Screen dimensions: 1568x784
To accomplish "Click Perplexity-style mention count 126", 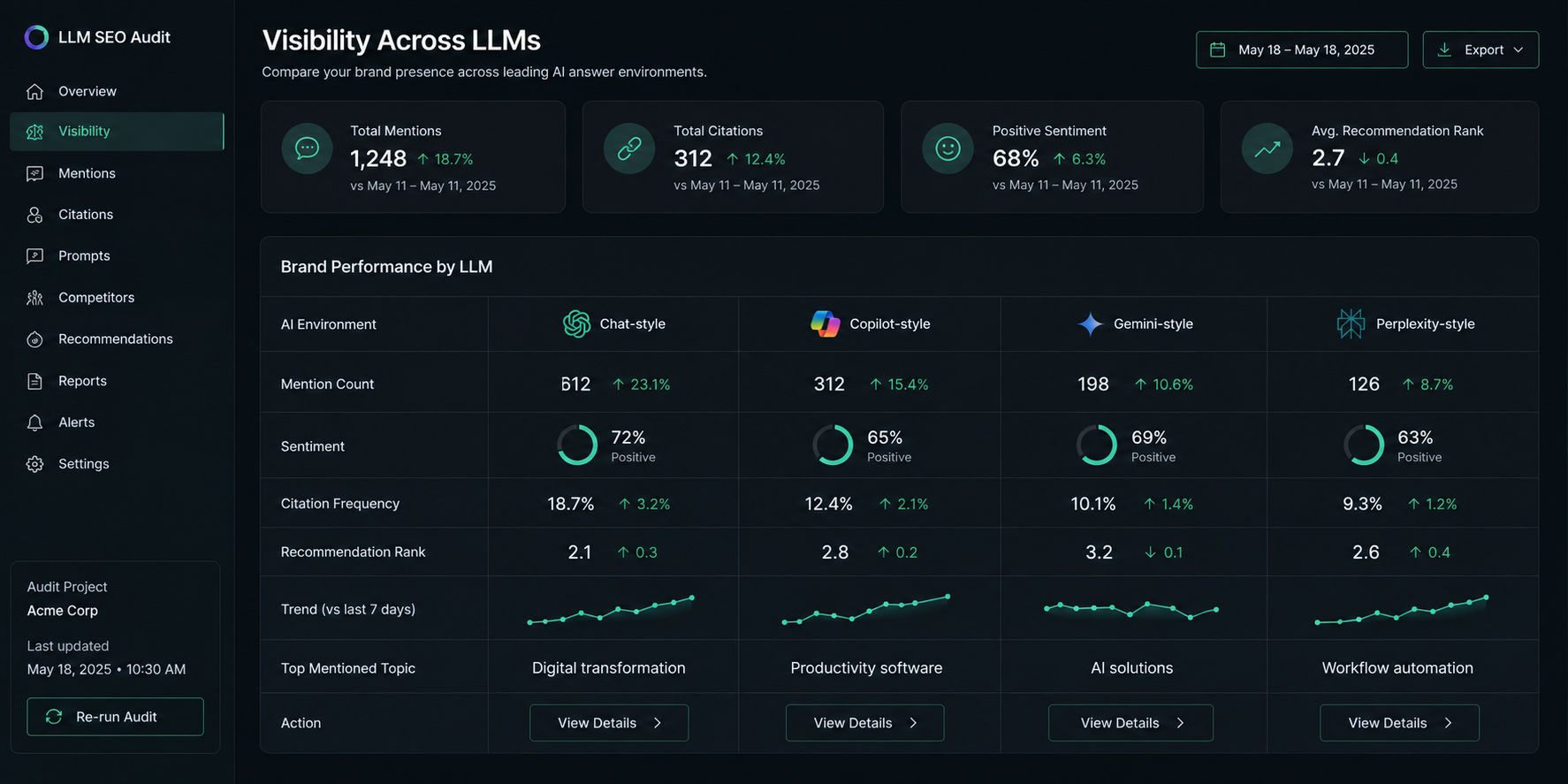I will [x=1364, y=384].
